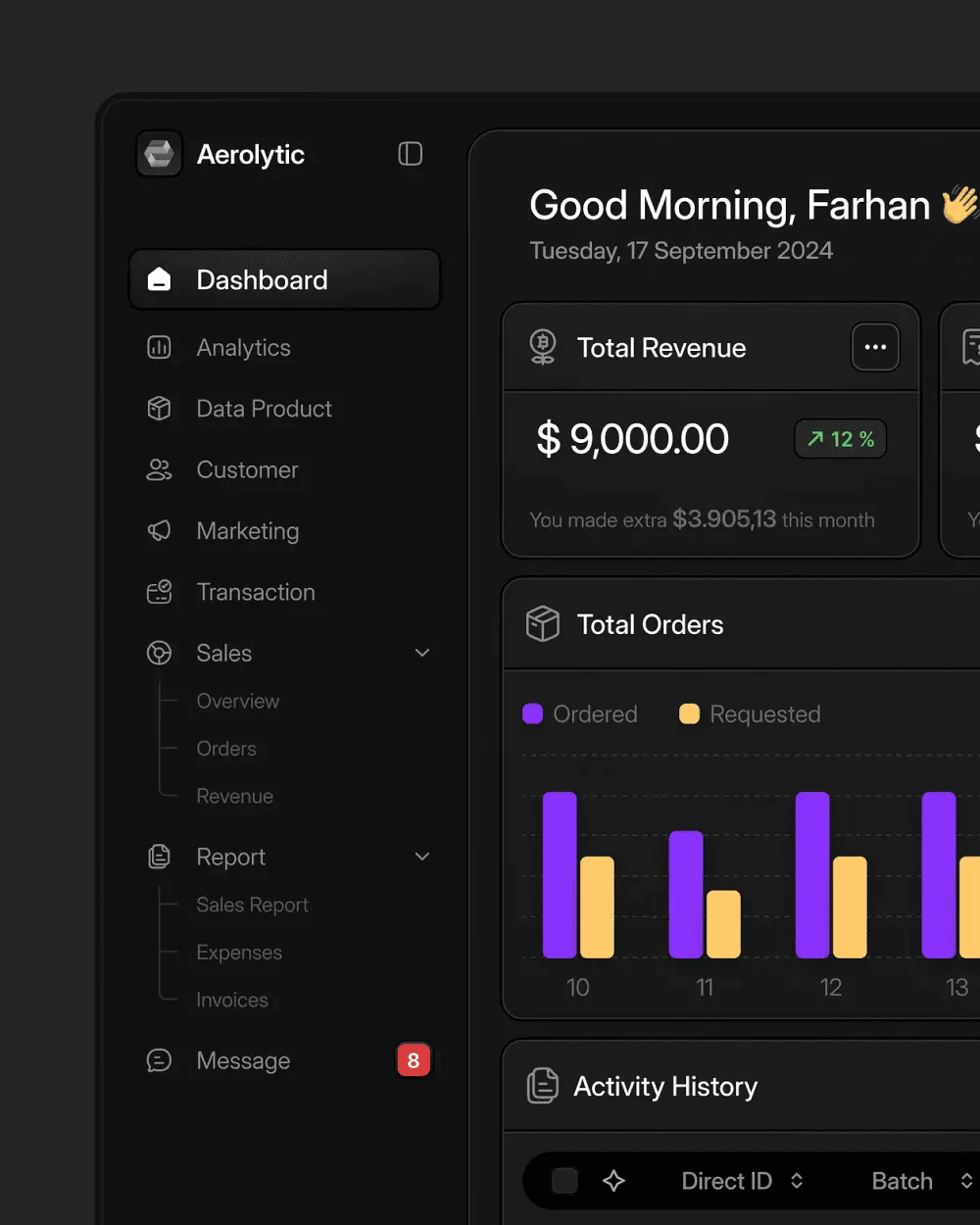Click the Total Revenue title

[661, 348]
